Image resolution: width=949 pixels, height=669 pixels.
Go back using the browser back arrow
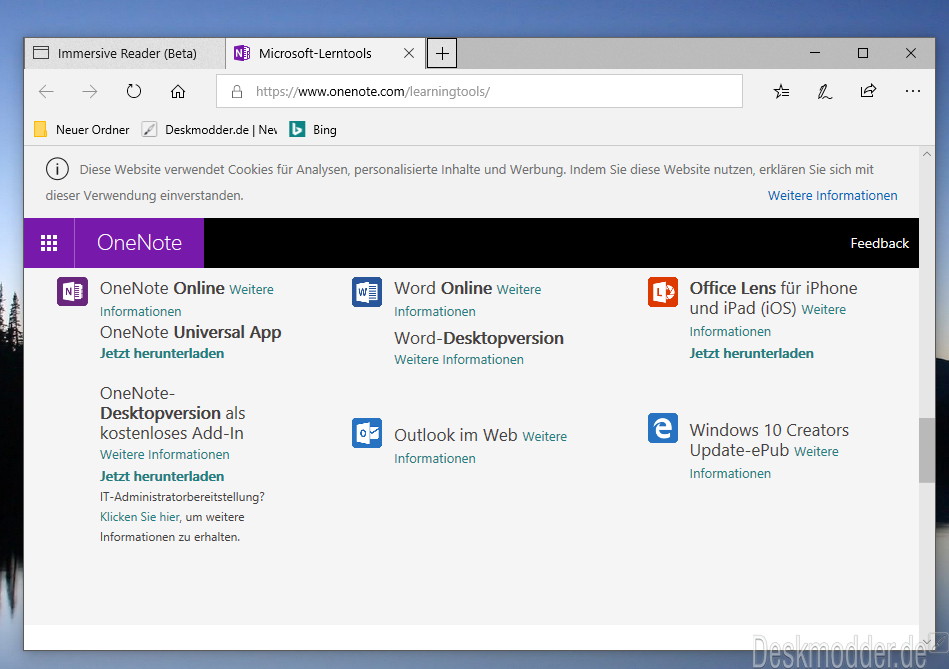(46, 91)
